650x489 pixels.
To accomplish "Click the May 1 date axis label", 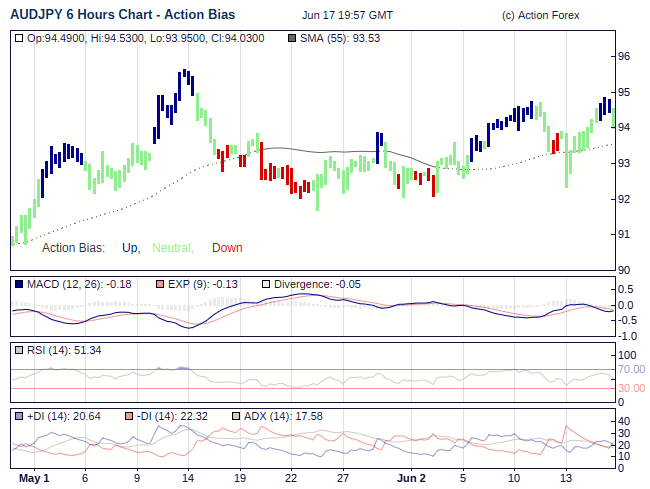I will [33, 478].
